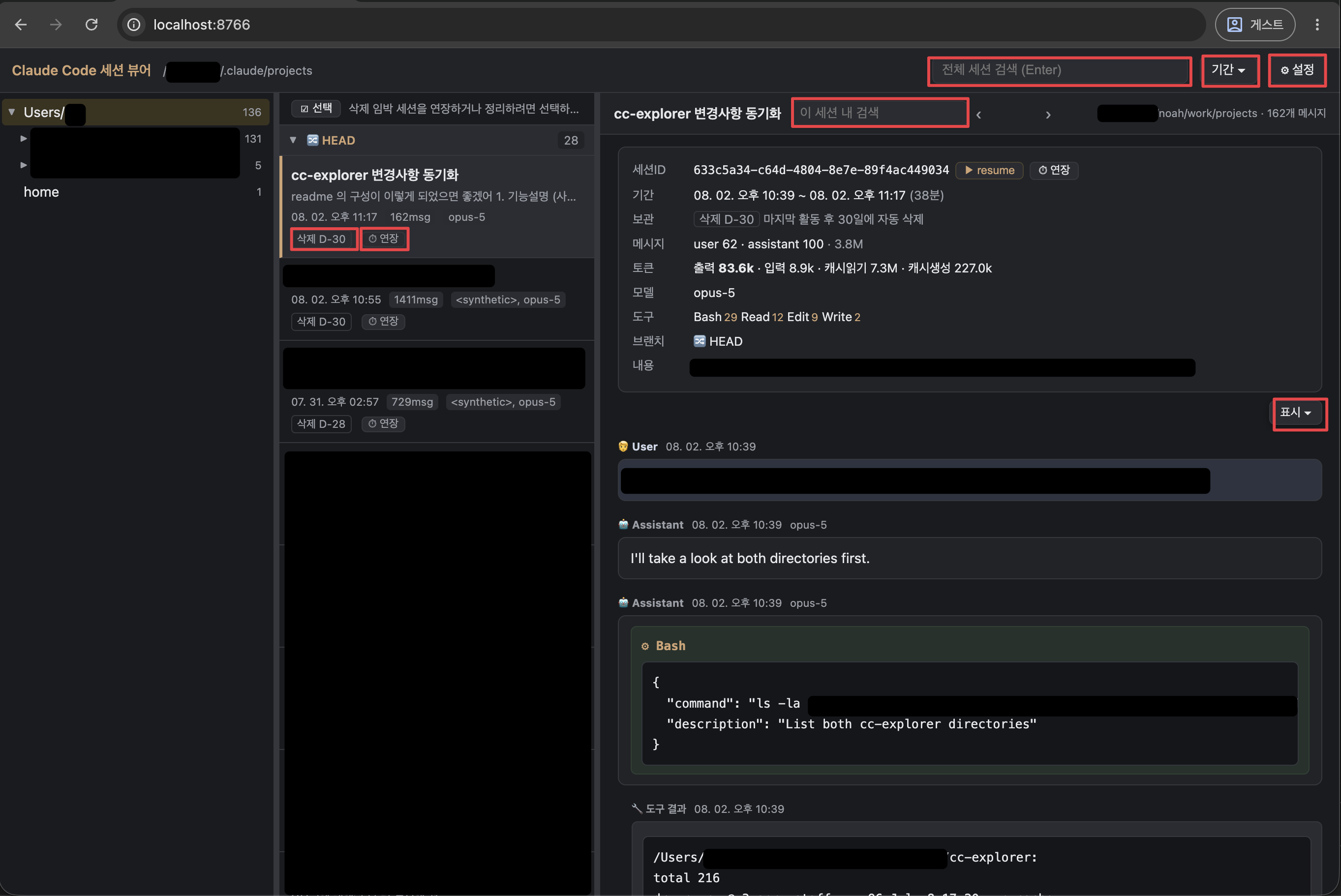This screenshot has width=1341, height=896.
Task: Click the User avatar icon
Action: tap(623, 447)
